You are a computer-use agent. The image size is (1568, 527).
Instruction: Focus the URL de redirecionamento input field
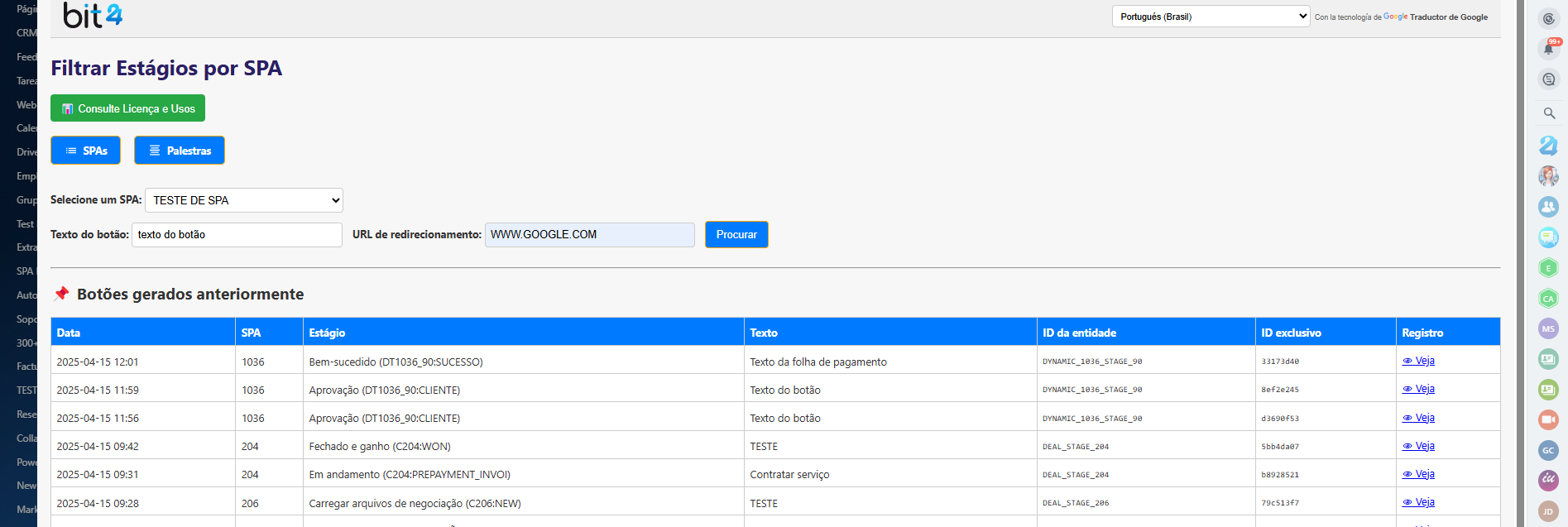[x=589, y=235]
